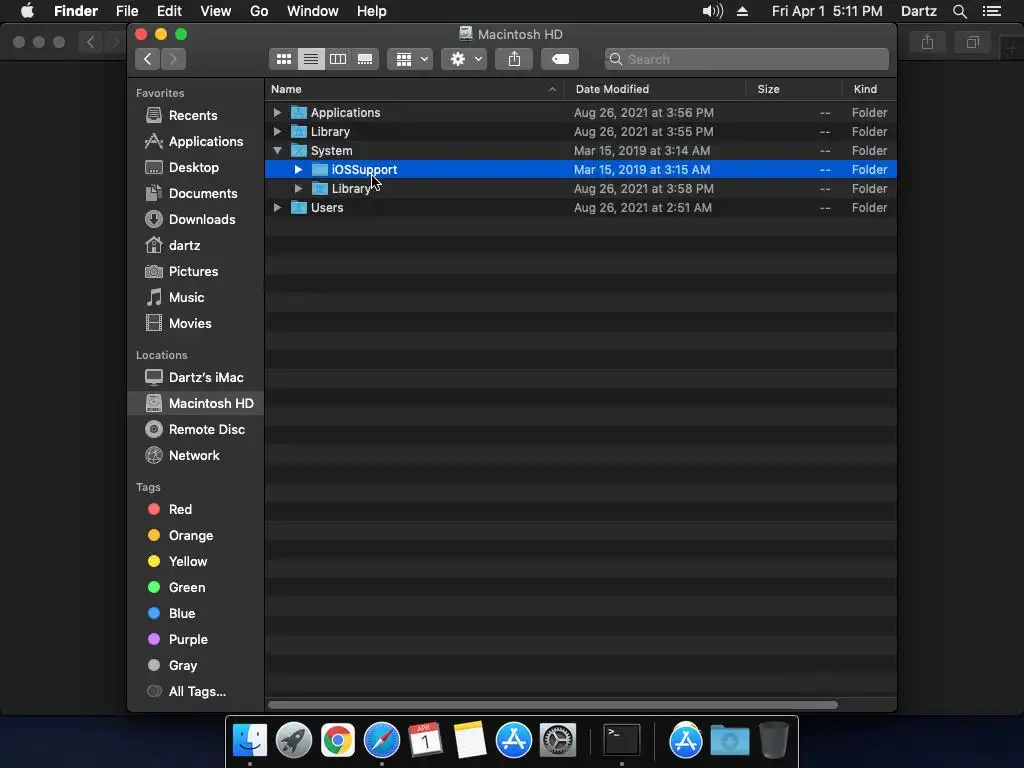Expand the Library folder inside System
Viewport: 1024px width, 768px height.
[298, 188]
